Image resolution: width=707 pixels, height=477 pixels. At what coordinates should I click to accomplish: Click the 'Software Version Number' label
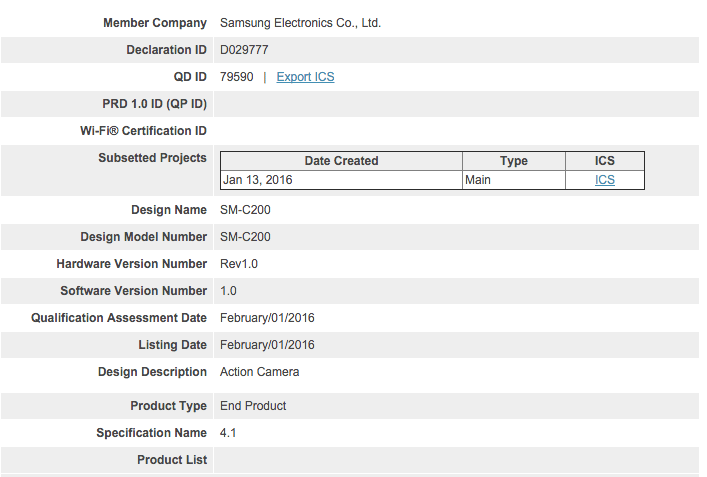tap(133, 291)
